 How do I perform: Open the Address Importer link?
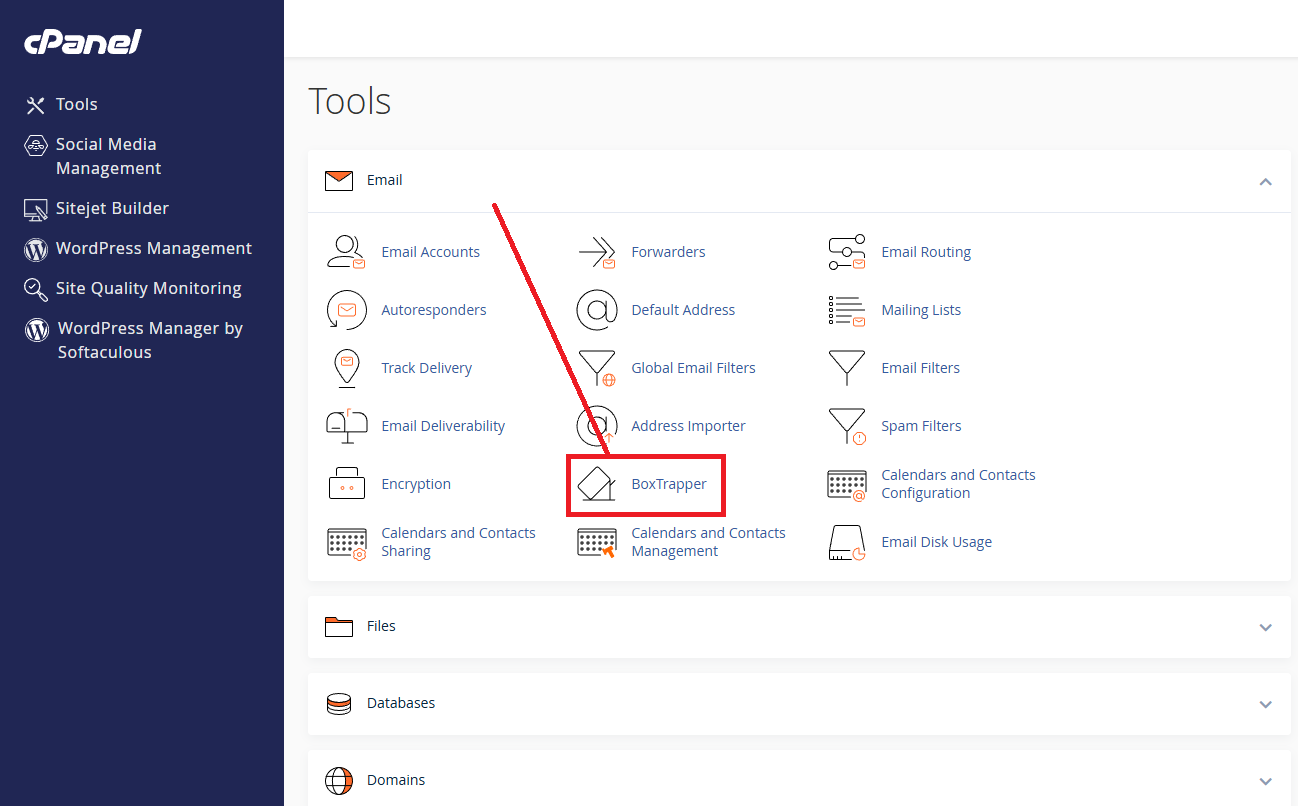(689, 426)
